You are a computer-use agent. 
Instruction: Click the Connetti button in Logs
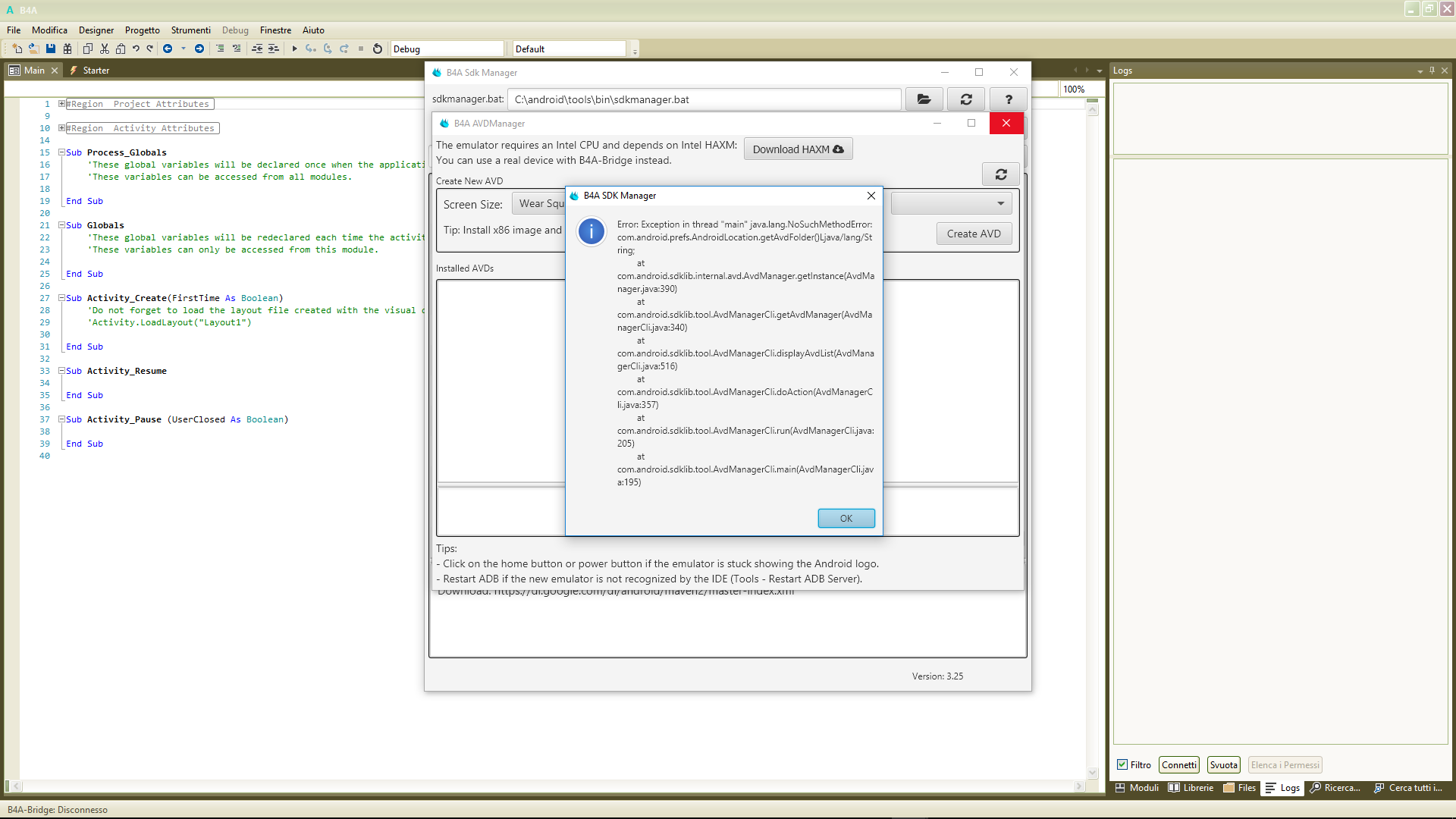[1178, 765]
